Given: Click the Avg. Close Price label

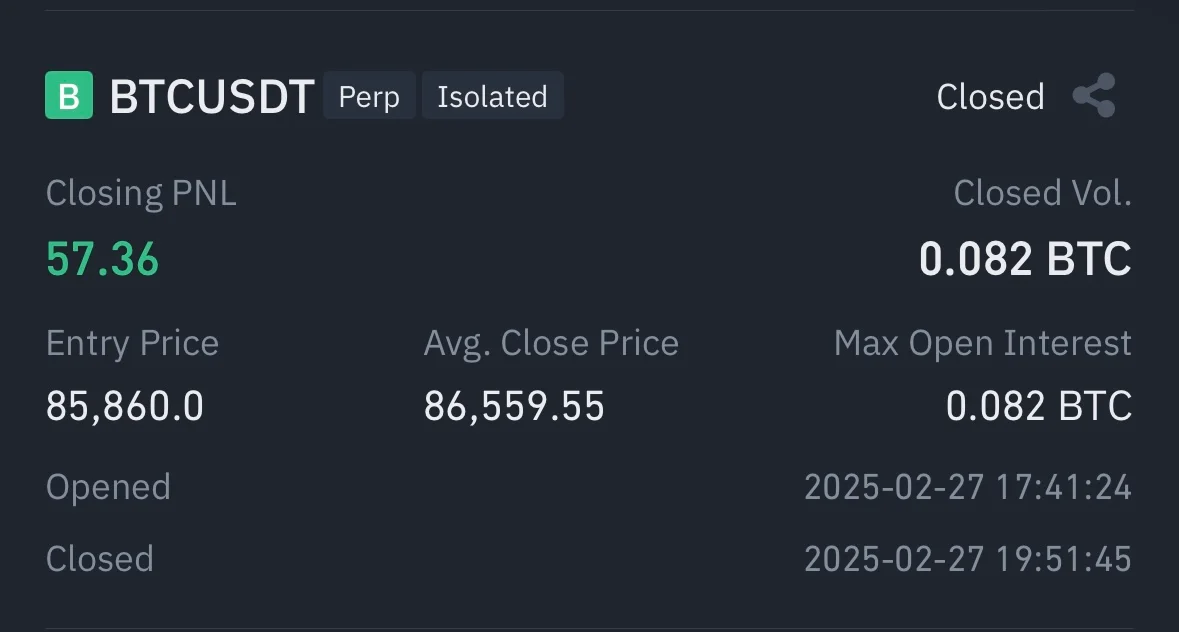Looking at the screenshot, I should tap(551, 343).
